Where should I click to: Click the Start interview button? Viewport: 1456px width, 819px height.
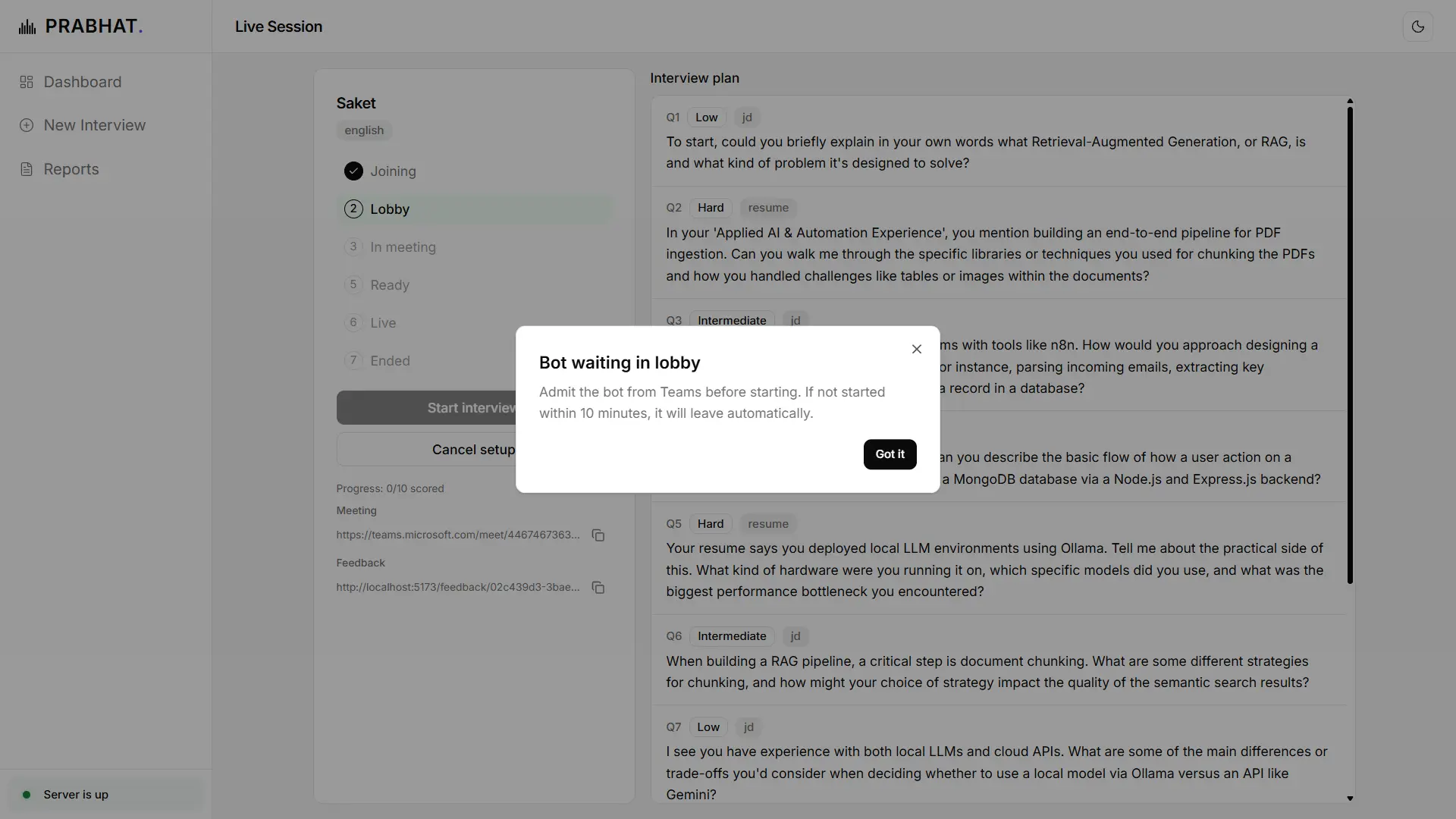(x=426, y=408)
